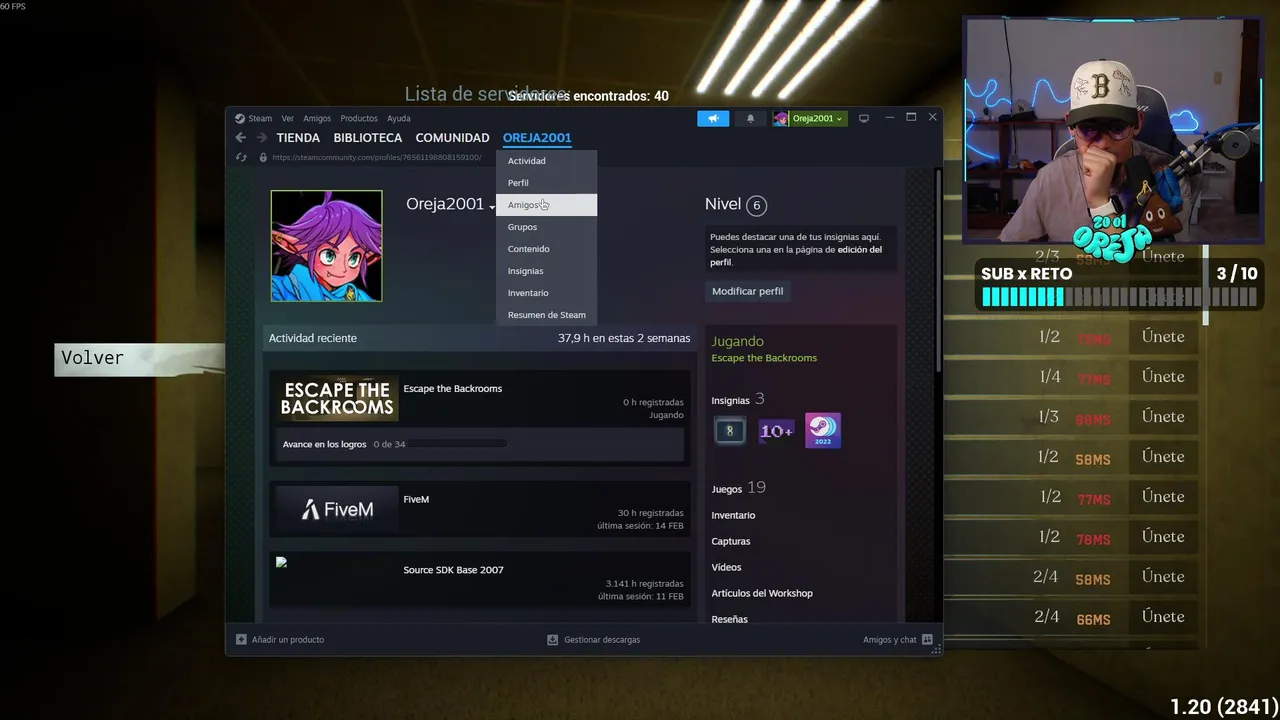The image size is (1280, 720).
Task: Click Volver button in the game menu
Action: pos(140,359)
